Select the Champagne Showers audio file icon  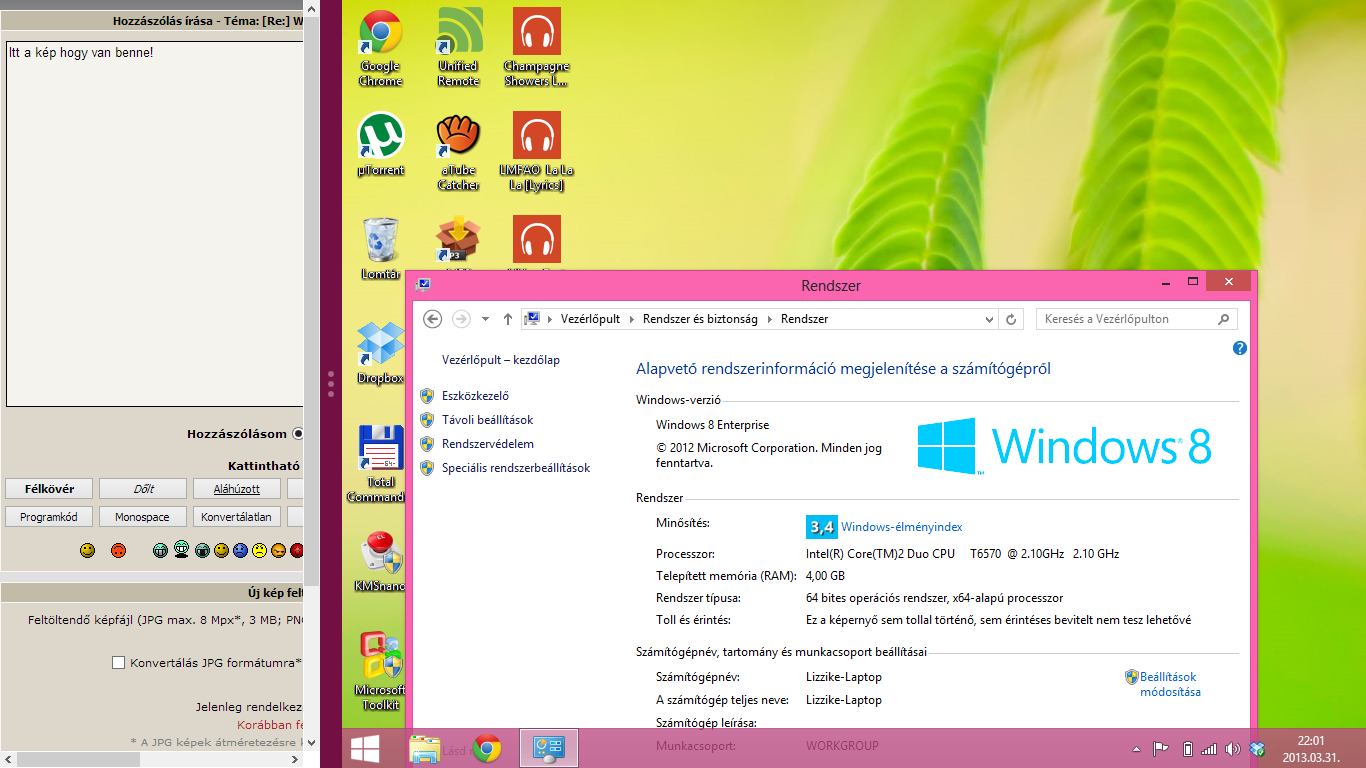tap(536, 47)
